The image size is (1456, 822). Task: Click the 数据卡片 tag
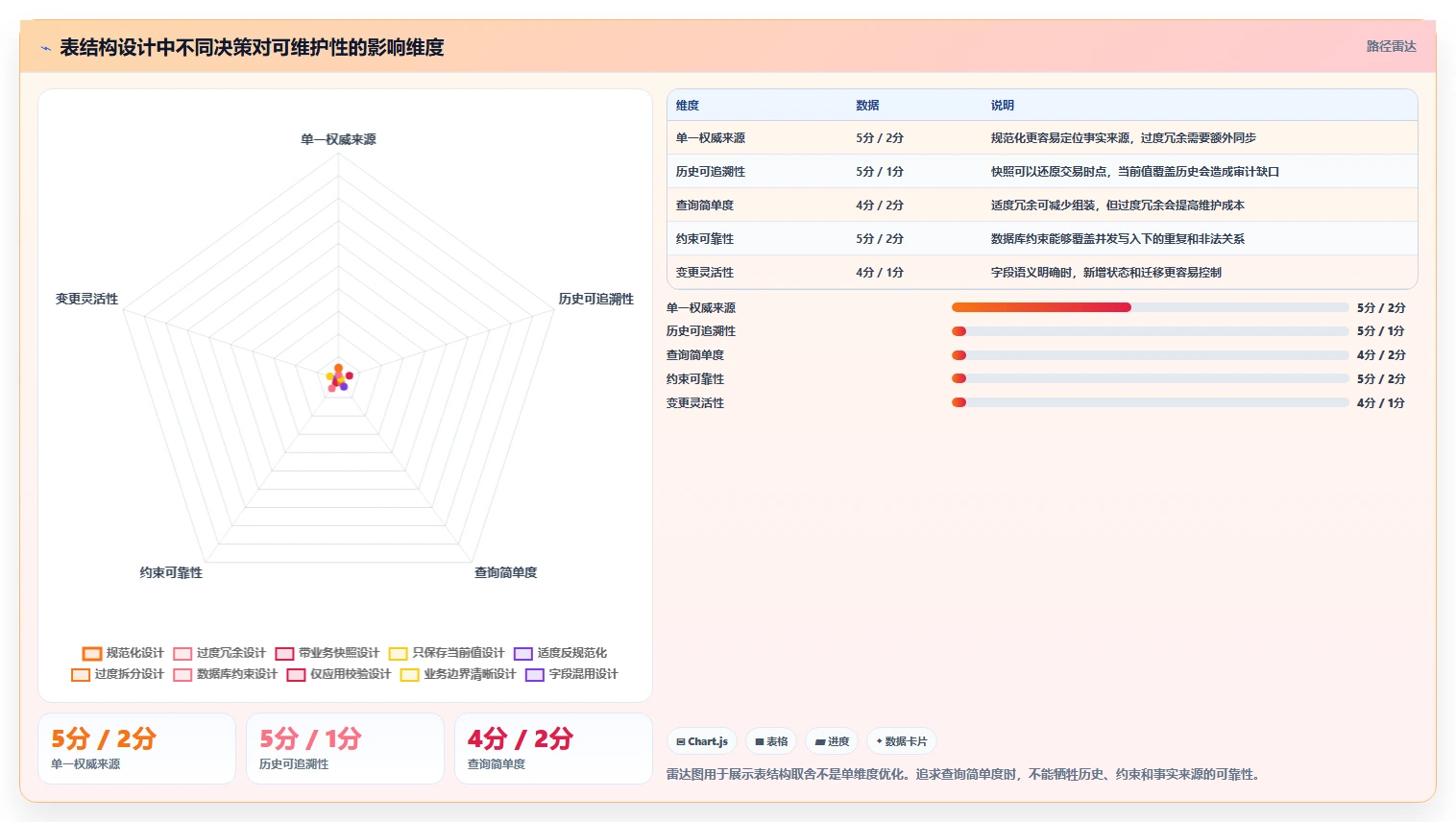[902, 741]
